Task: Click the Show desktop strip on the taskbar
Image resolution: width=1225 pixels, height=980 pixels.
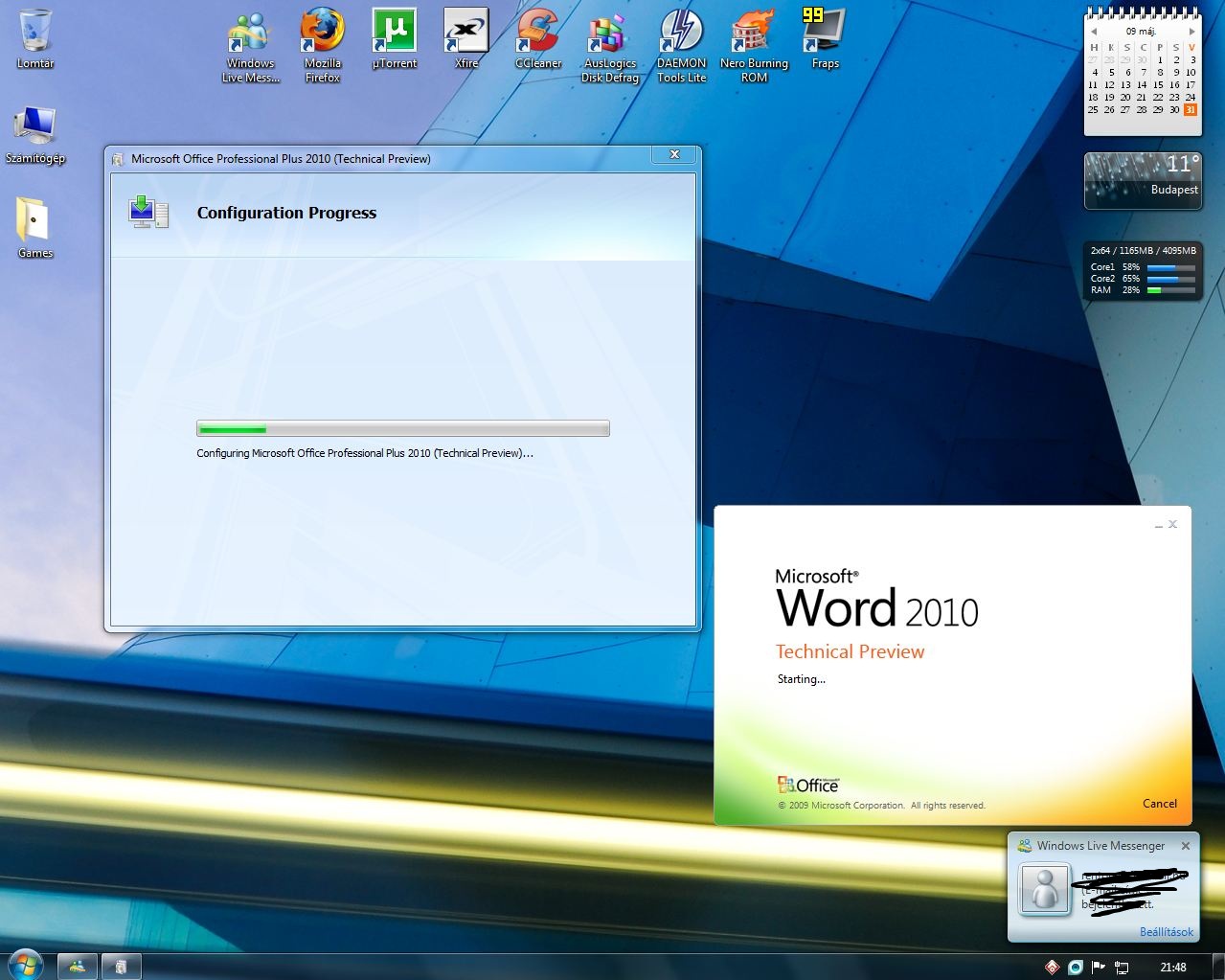Action: point(1218,967)
